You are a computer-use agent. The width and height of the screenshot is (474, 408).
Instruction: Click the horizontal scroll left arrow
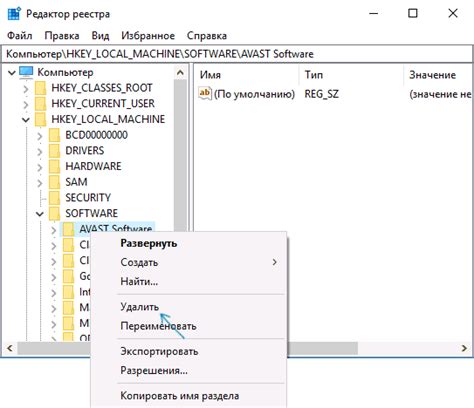point(10,348)
